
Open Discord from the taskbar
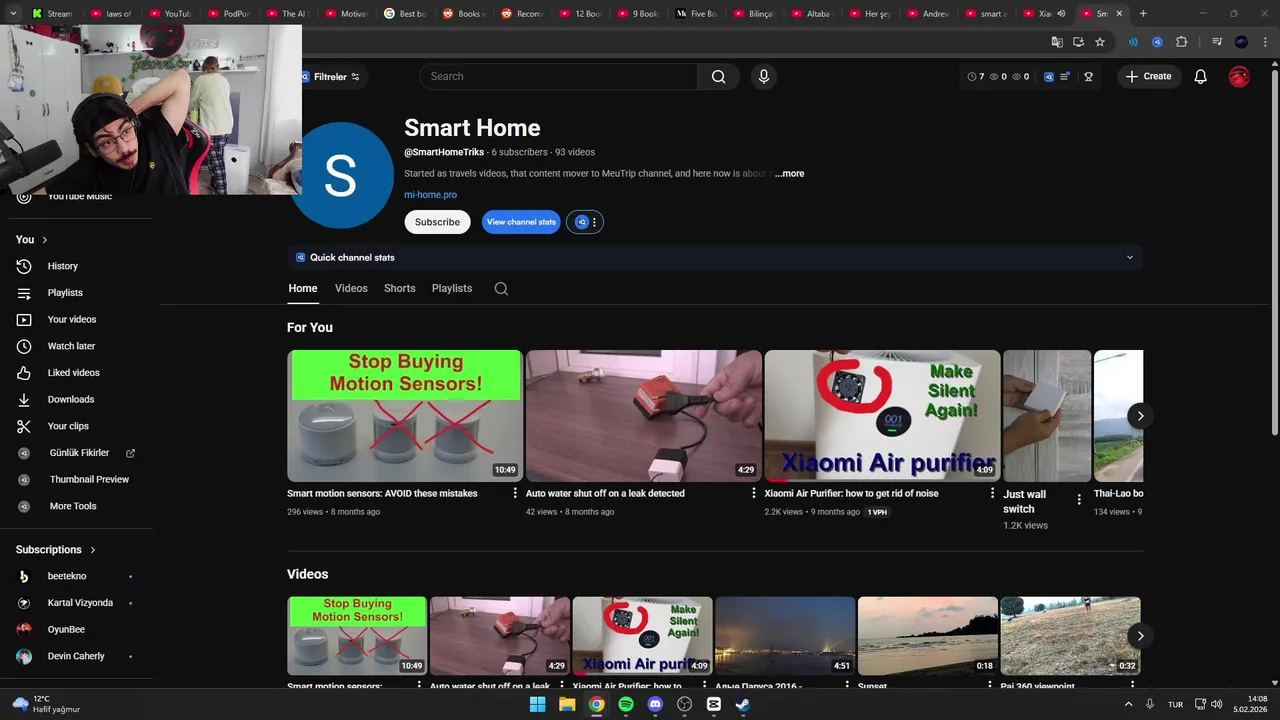tap(655, 704)
